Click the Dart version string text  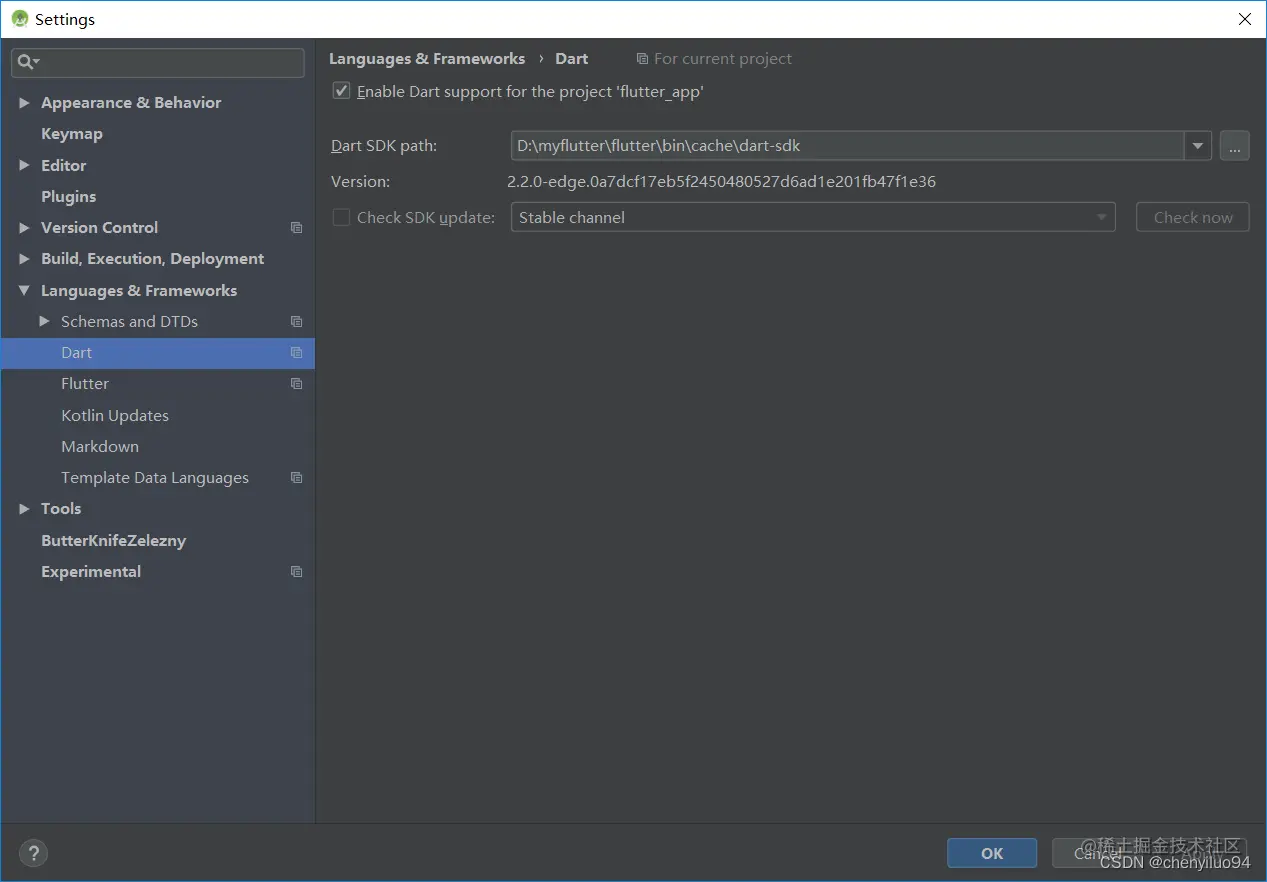(721, 182)
